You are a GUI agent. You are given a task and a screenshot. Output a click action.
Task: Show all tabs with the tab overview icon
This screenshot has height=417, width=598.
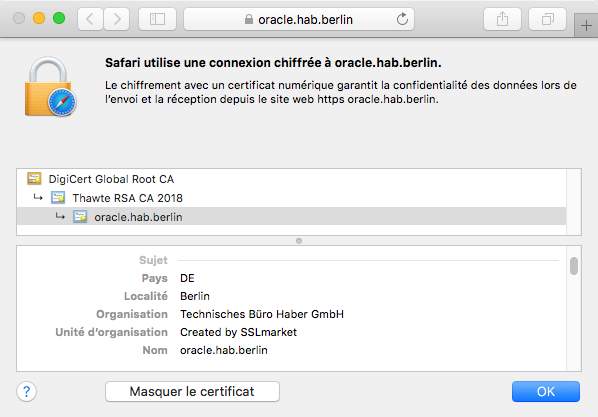click(547, 19)
